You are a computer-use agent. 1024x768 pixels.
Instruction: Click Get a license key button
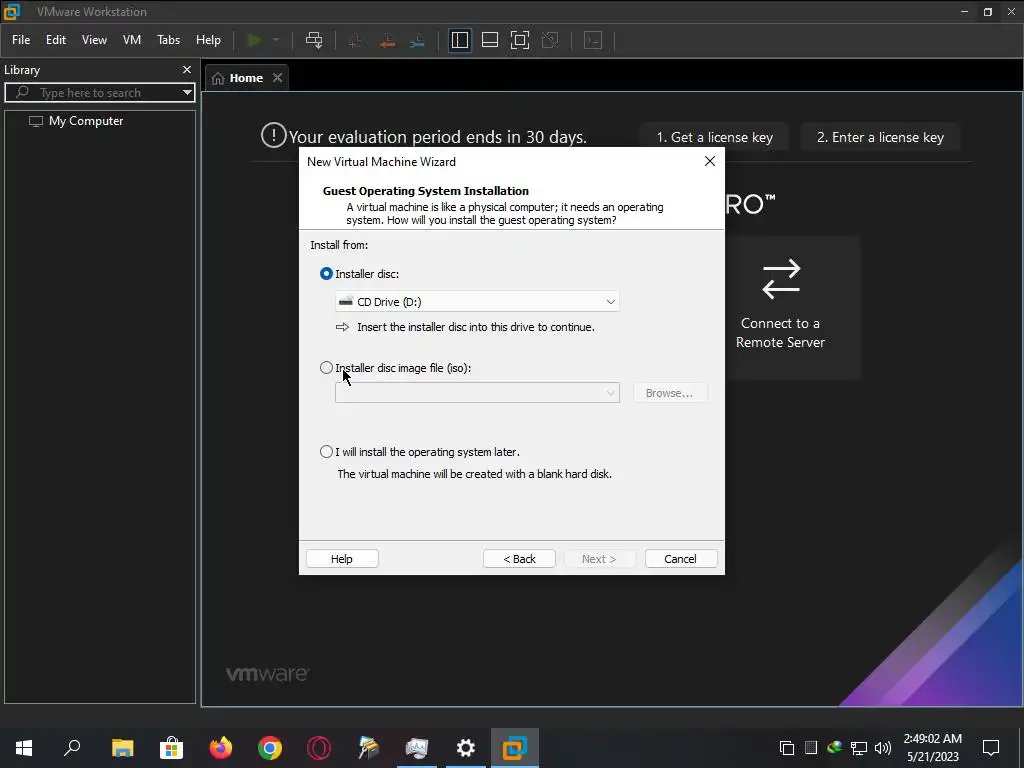[714, 137]
